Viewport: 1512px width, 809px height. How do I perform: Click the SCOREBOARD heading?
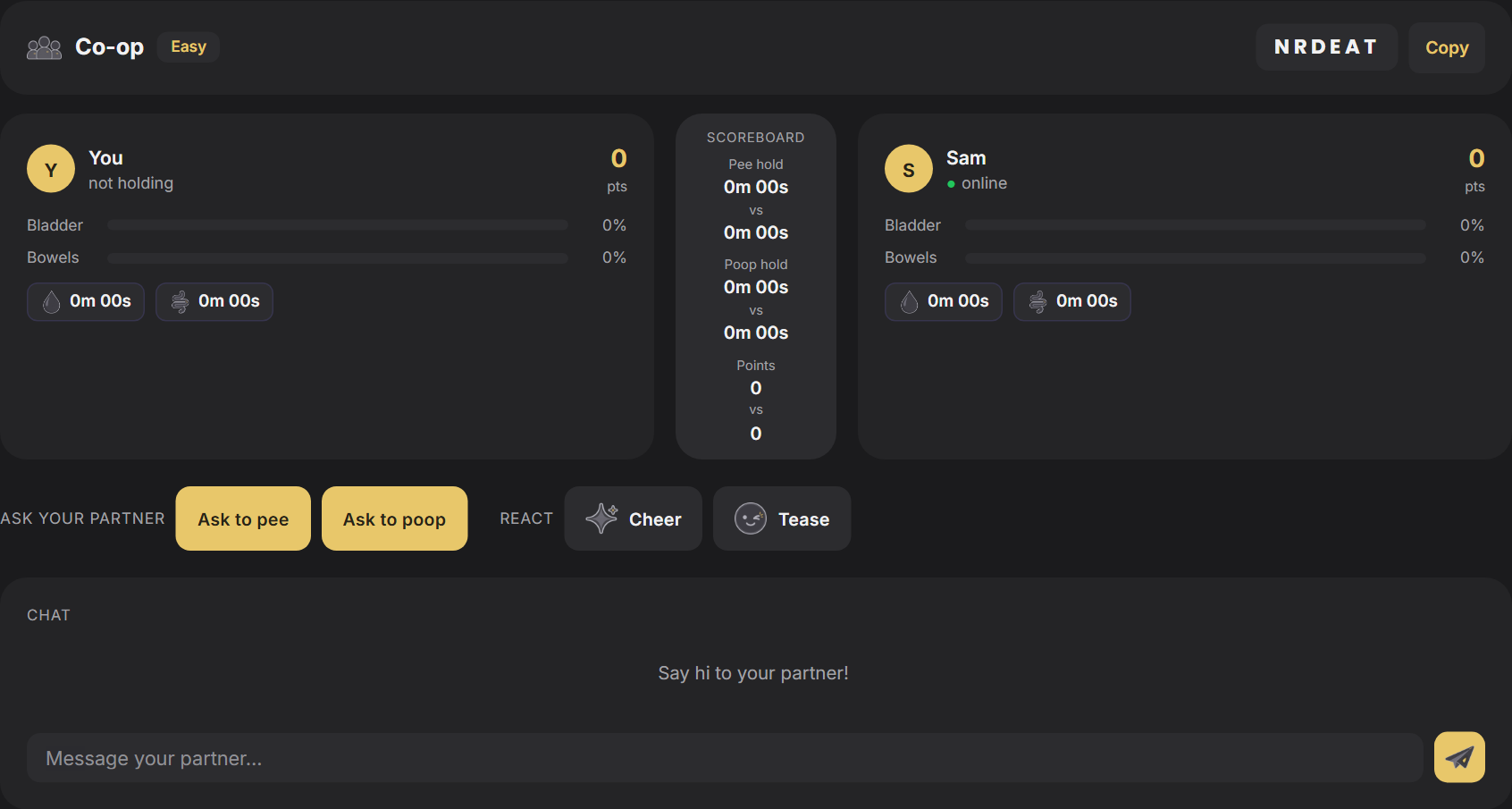(x=756, y=138)
